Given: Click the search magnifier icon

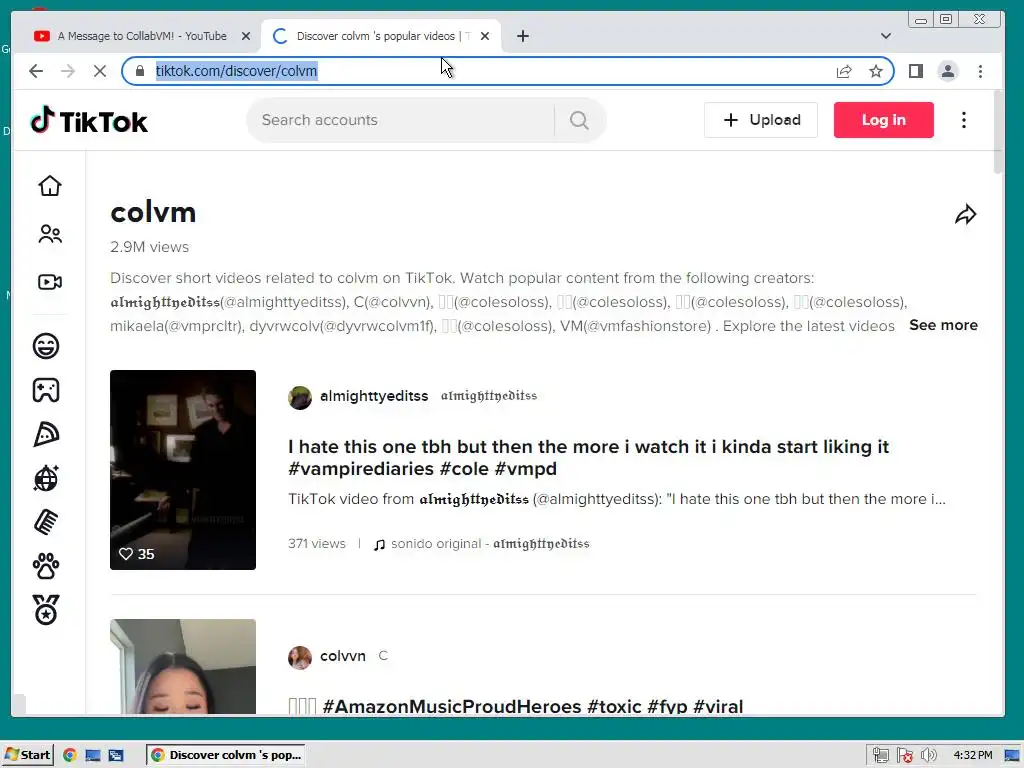Looking at the screenshot, I should pos(579,120).
